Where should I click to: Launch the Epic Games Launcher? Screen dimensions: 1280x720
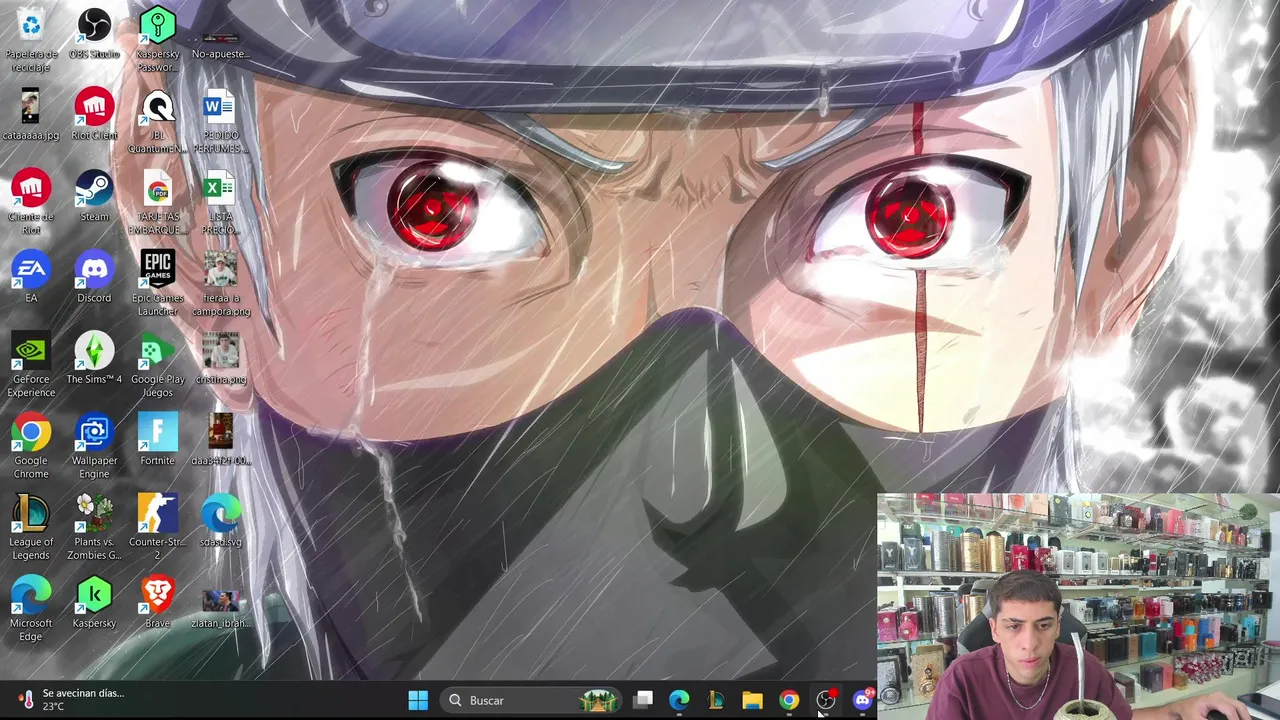pos(157,284)
